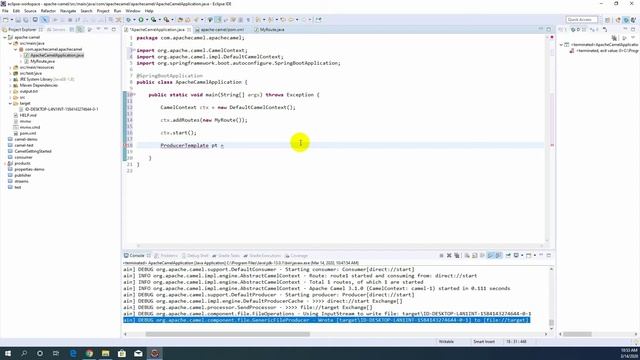Open Cortana from the taskbar

point(40,353)
